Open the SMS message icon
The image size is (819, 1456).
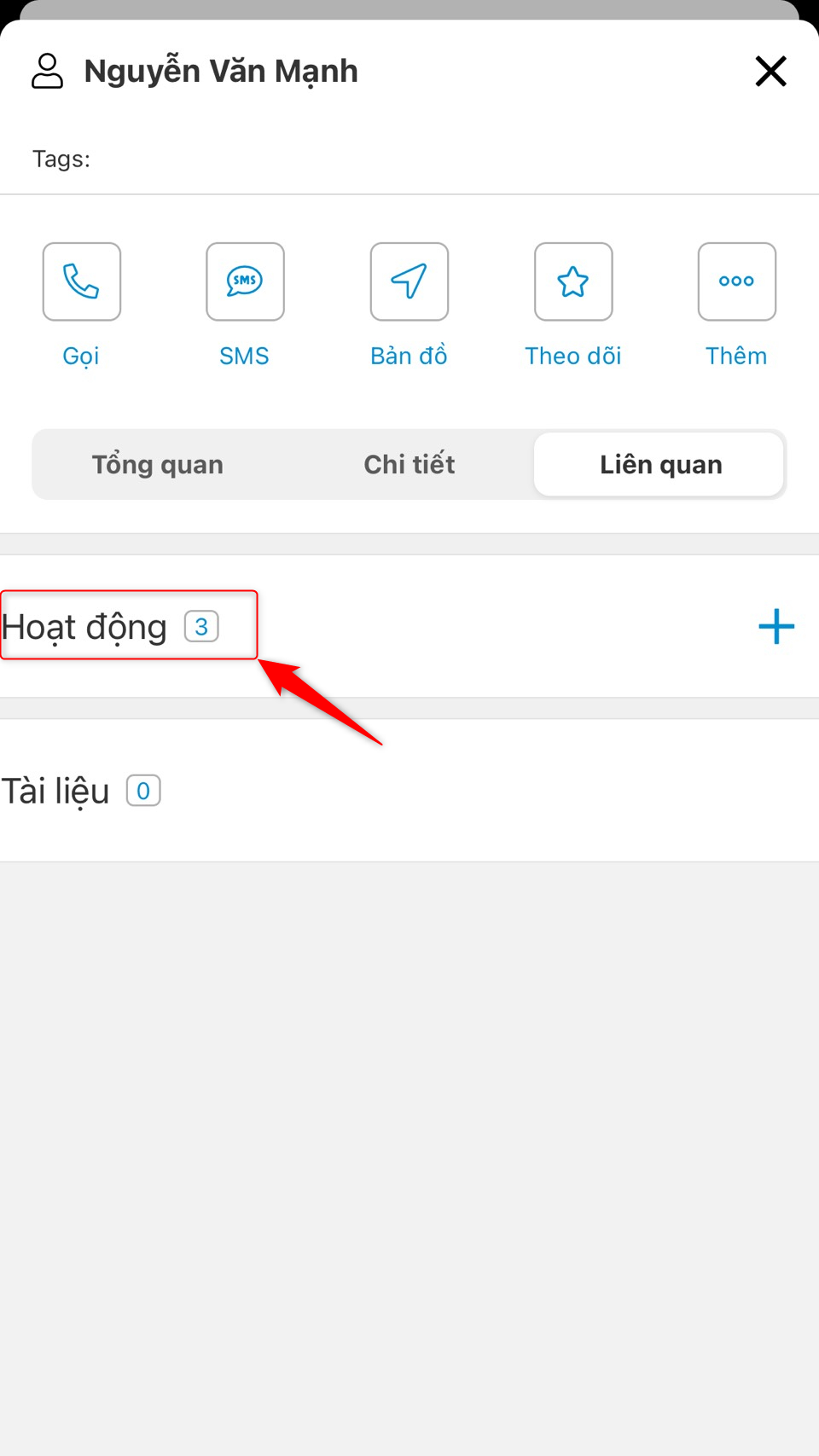tap(245, 281)
